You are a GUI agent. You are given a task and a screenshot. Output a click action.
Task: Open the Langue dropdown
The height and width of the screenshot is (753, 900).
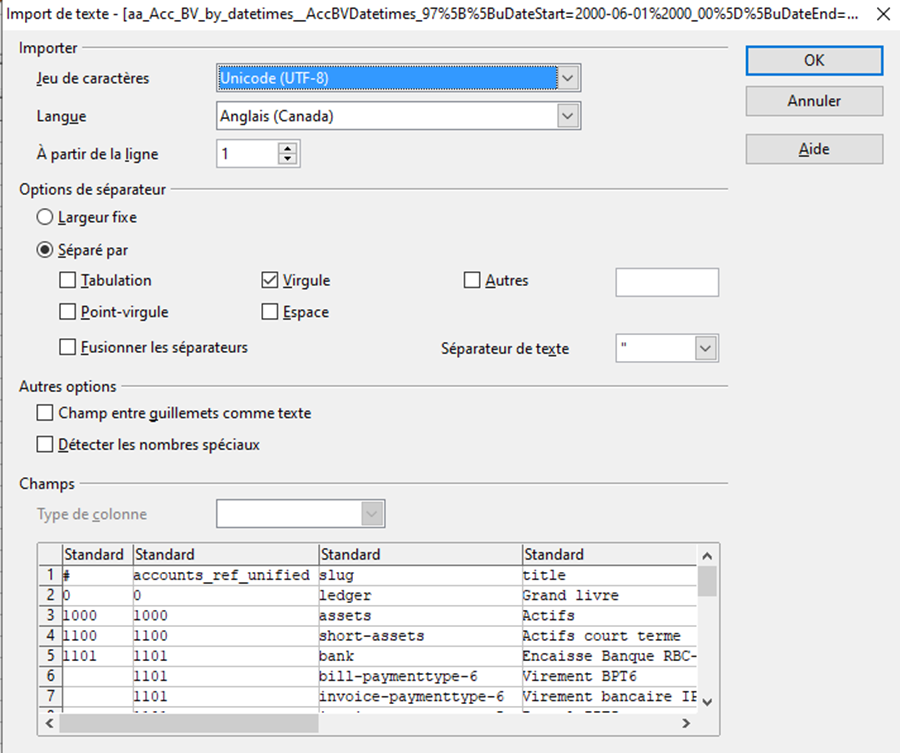coord(567,115)
